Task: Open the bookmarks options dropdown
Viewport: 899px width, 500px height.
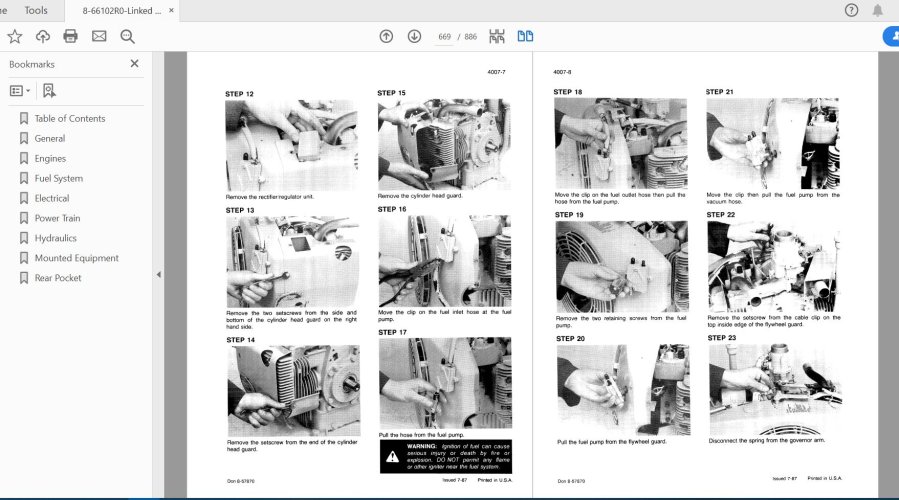Action: (x=20, y=90)
